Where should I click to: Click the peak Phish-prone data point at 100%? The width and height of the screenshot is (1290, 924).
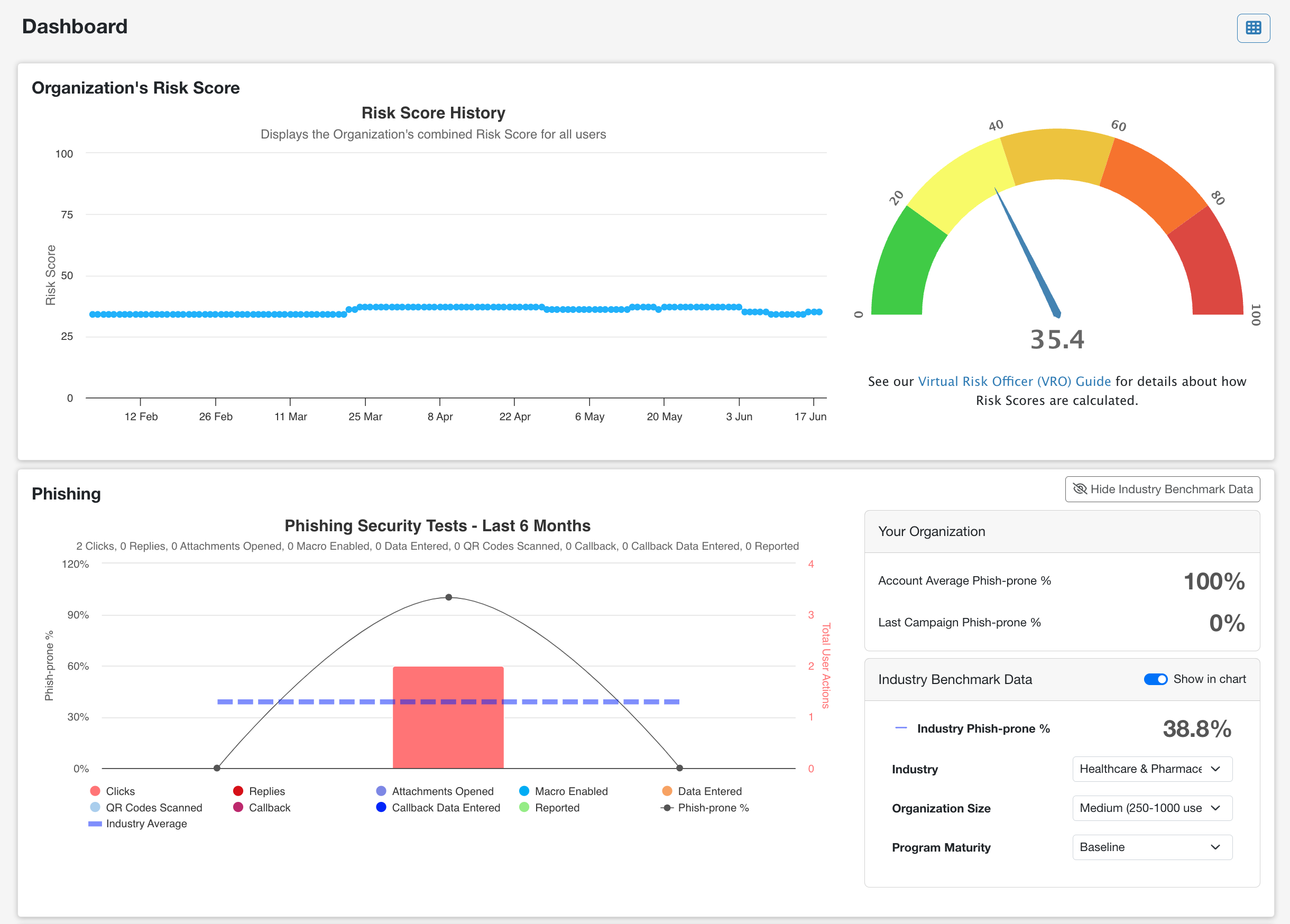449,597
